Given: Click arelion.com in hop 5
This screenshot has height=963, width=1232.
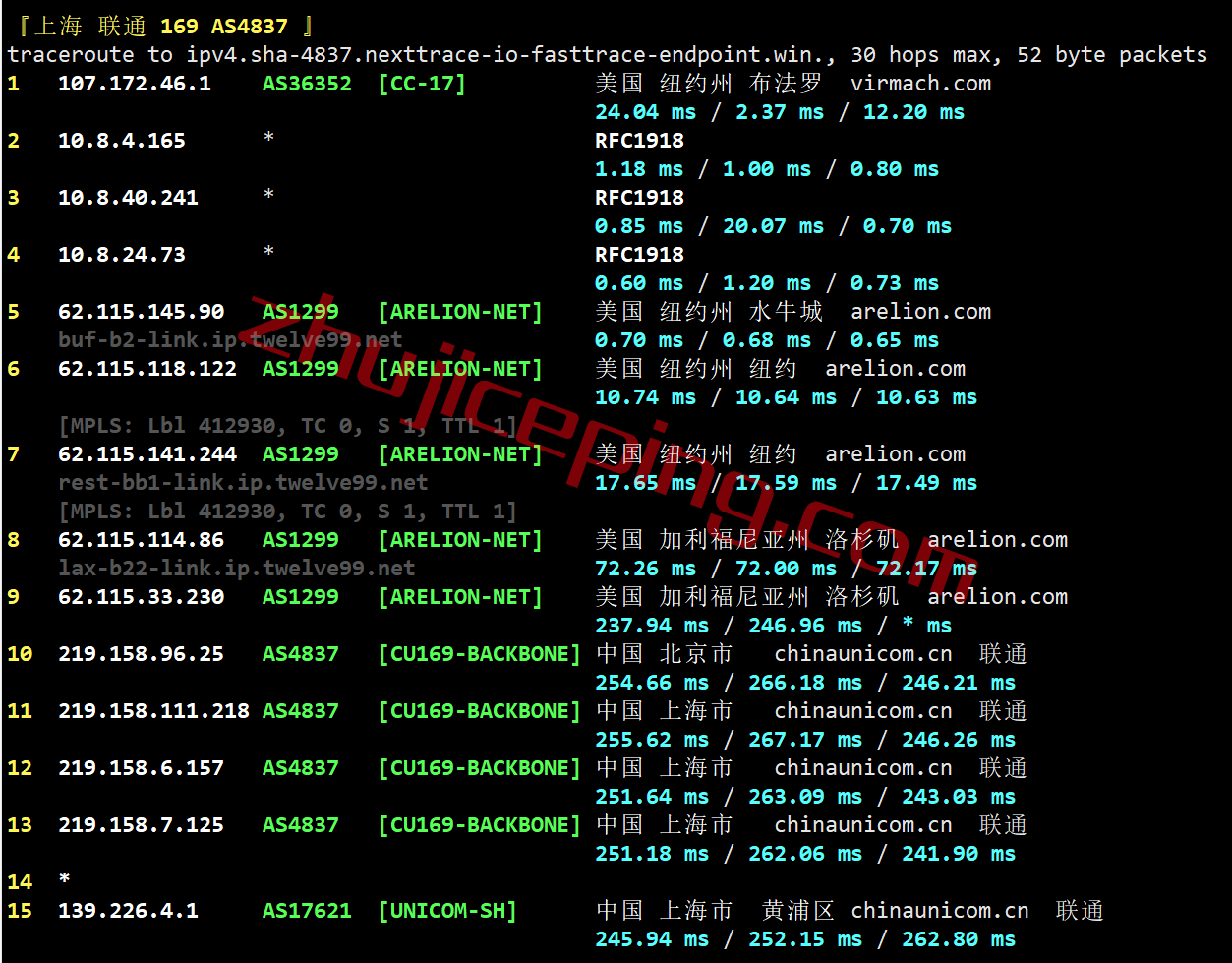Looking at the screenshot, I should click(x=920, y=312).
